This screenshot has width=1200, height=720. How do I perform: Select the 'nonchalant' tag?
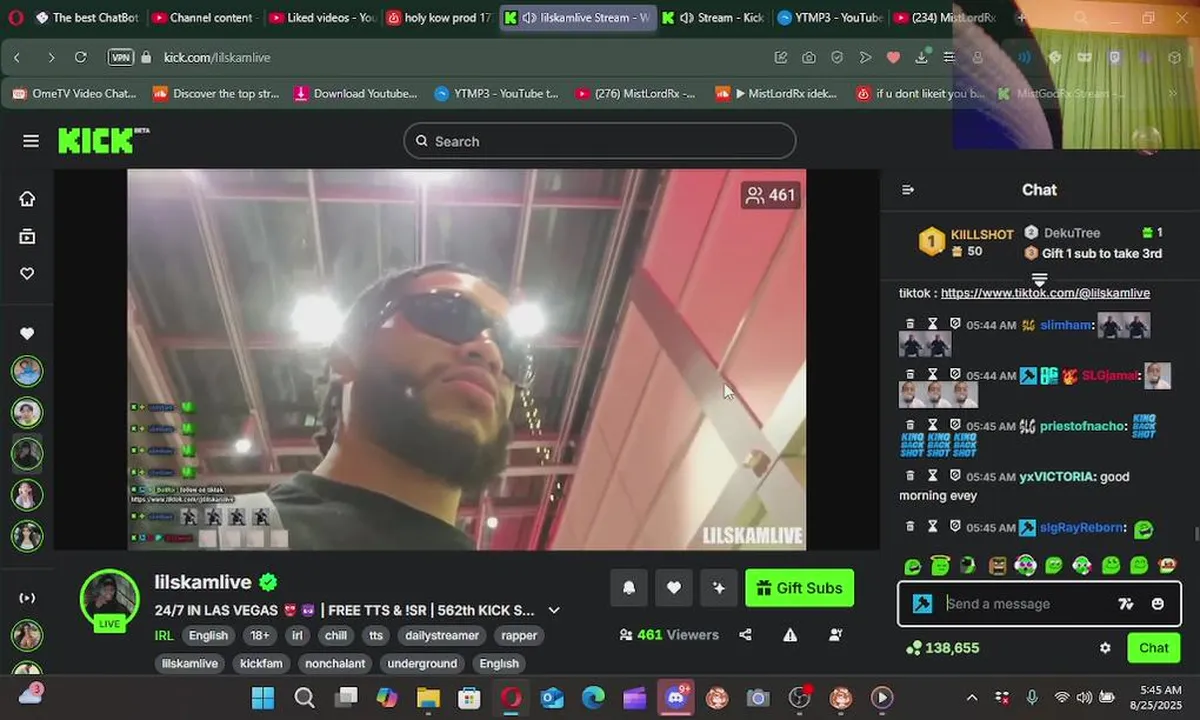[x=335, y=663]
